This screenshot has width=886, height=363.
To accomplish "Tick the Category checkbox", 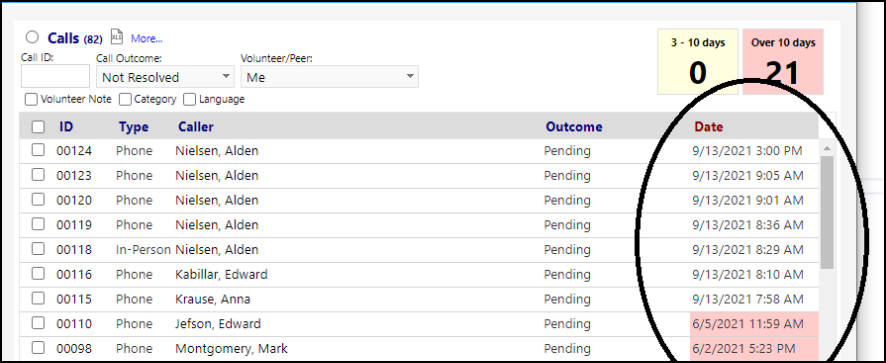I will click(x=125, y=100).
